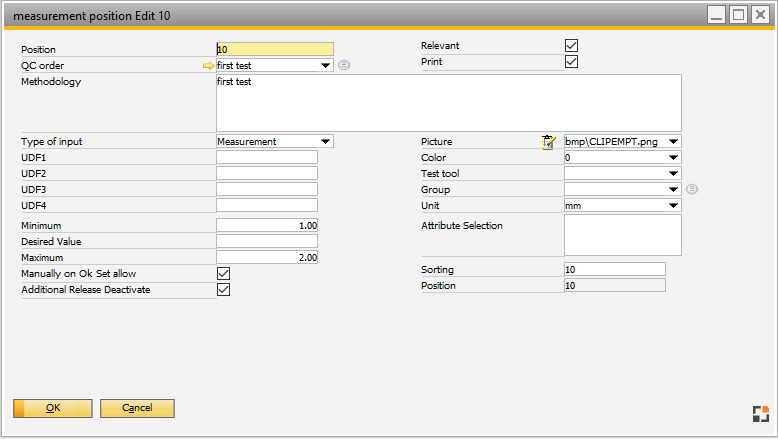Image resolution: width=778 pixels, height=439 pixels.
Task: Click the info icon beside Group dropdown
Action: 692,190
